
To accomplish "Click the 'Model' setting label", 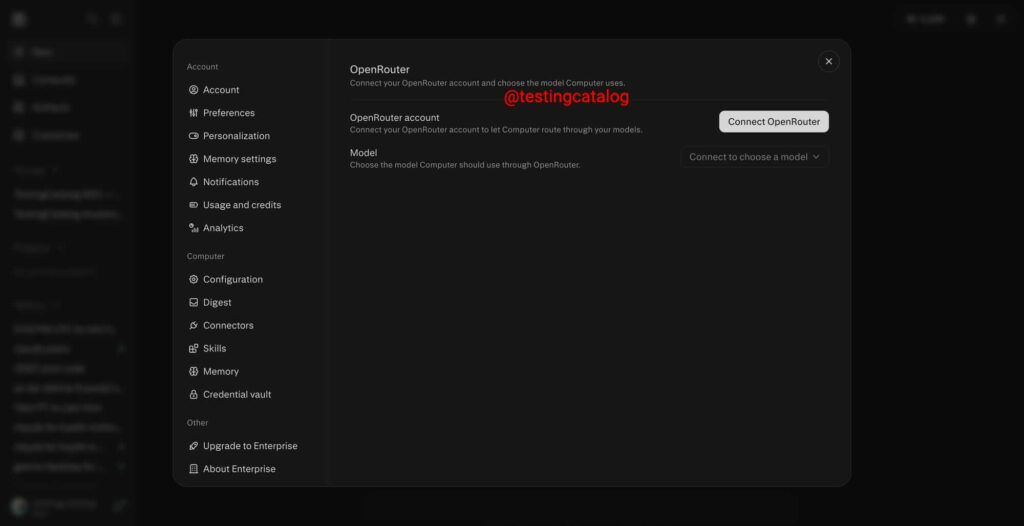I will pos(363,153).
